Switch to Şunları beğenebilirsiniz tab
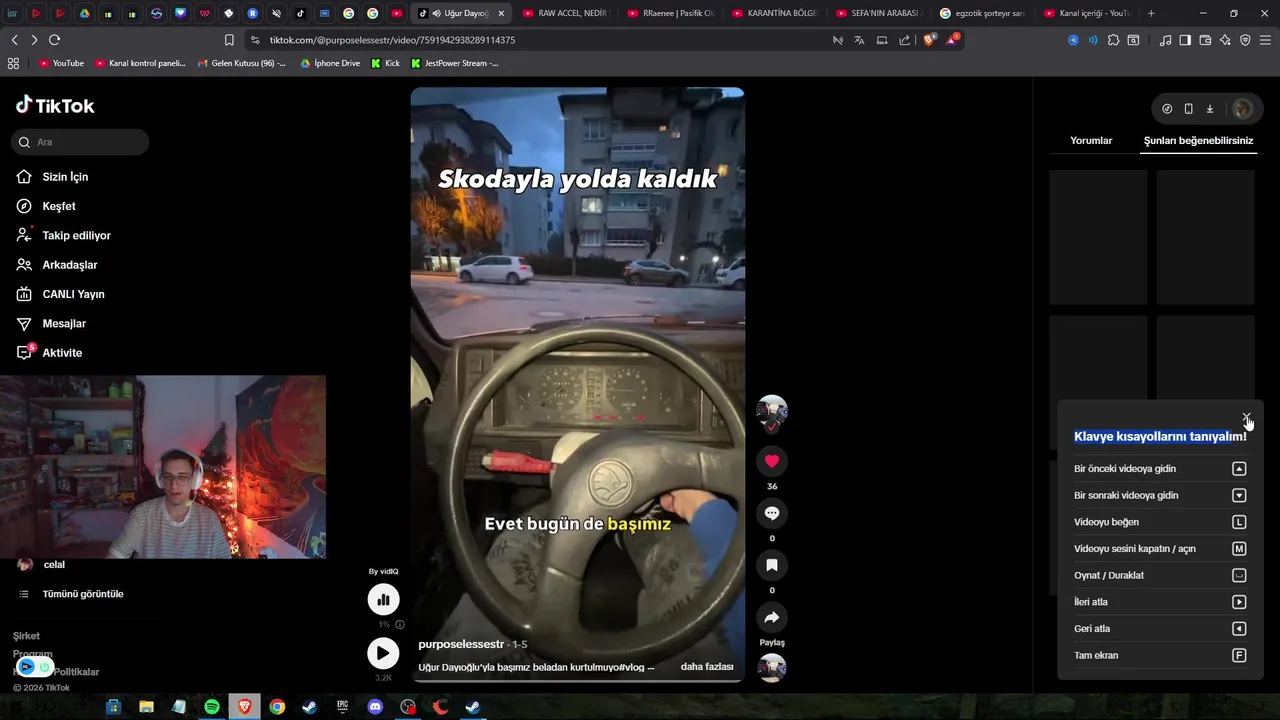This screenshot has height=720, width=1280. pos(1198,141)
